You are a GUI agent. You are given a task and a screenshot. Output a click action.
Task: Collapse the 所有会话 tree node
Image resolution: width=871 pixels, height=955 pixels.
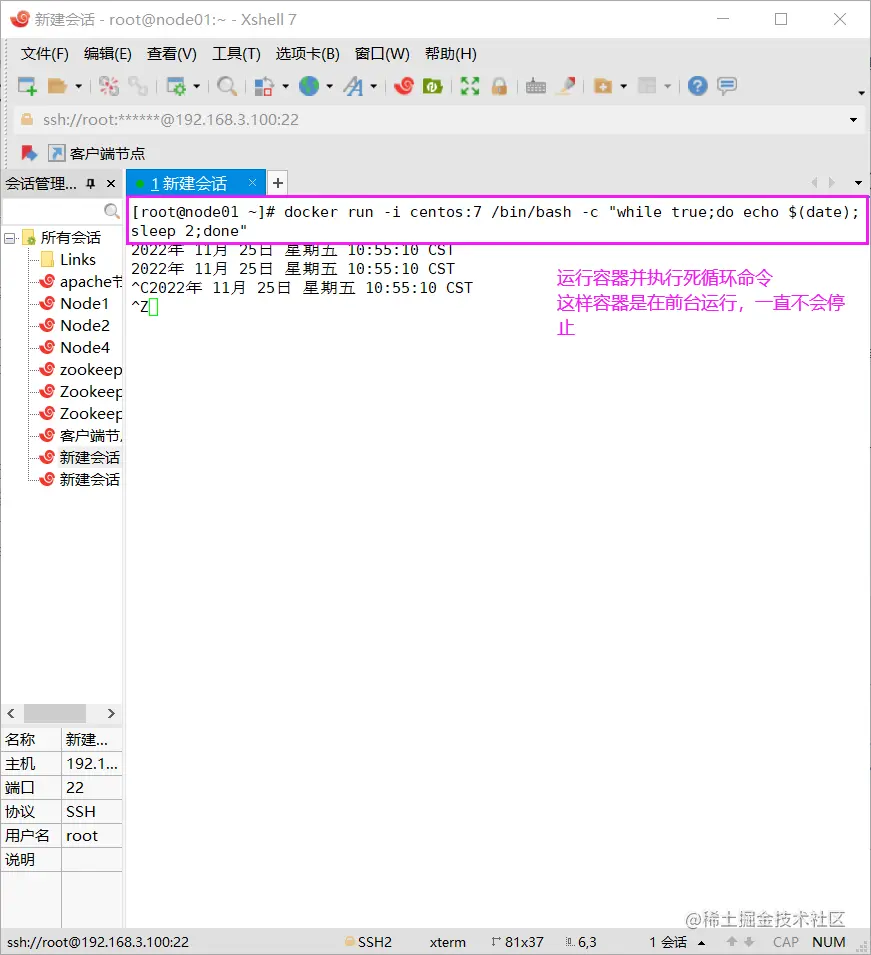click(10, 238)
